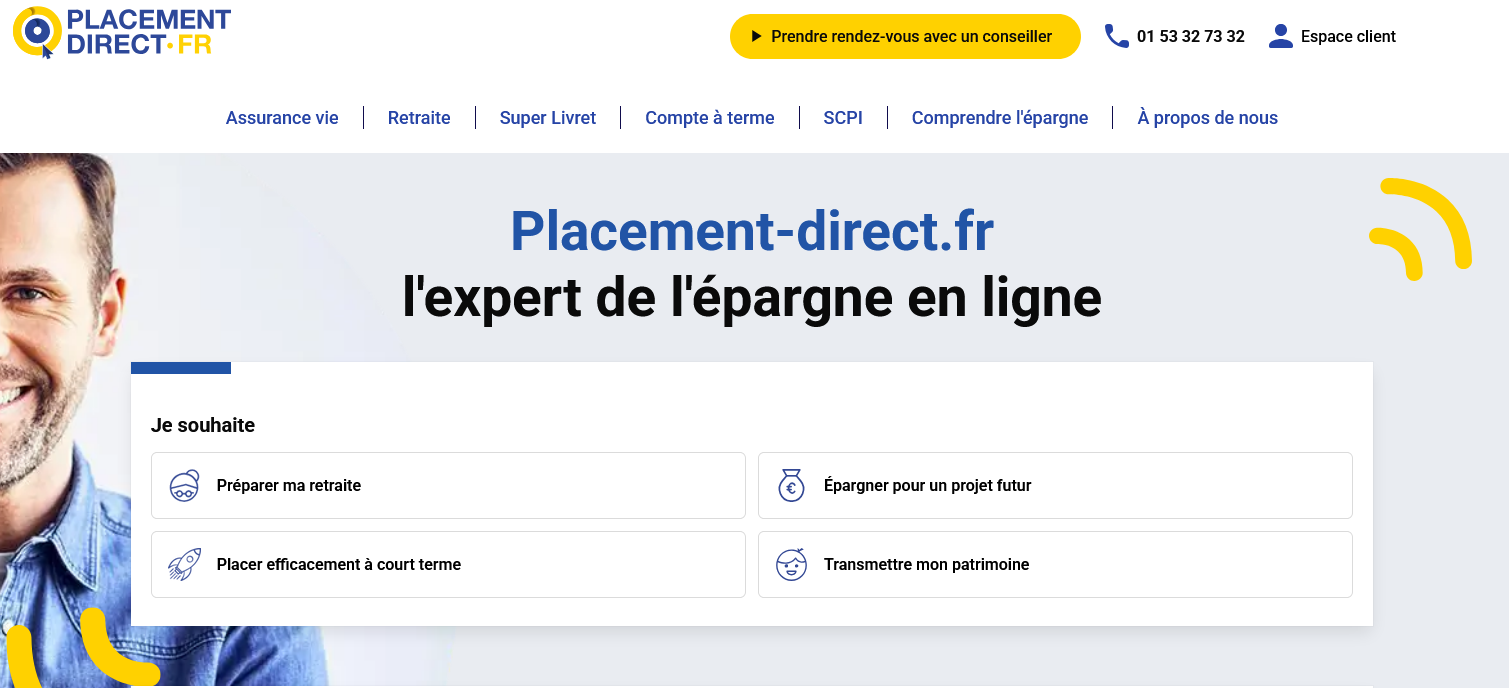Call the 01 53 32 73 32 number
Screen dimensions: 1509x688
[x=1190, y=36]
